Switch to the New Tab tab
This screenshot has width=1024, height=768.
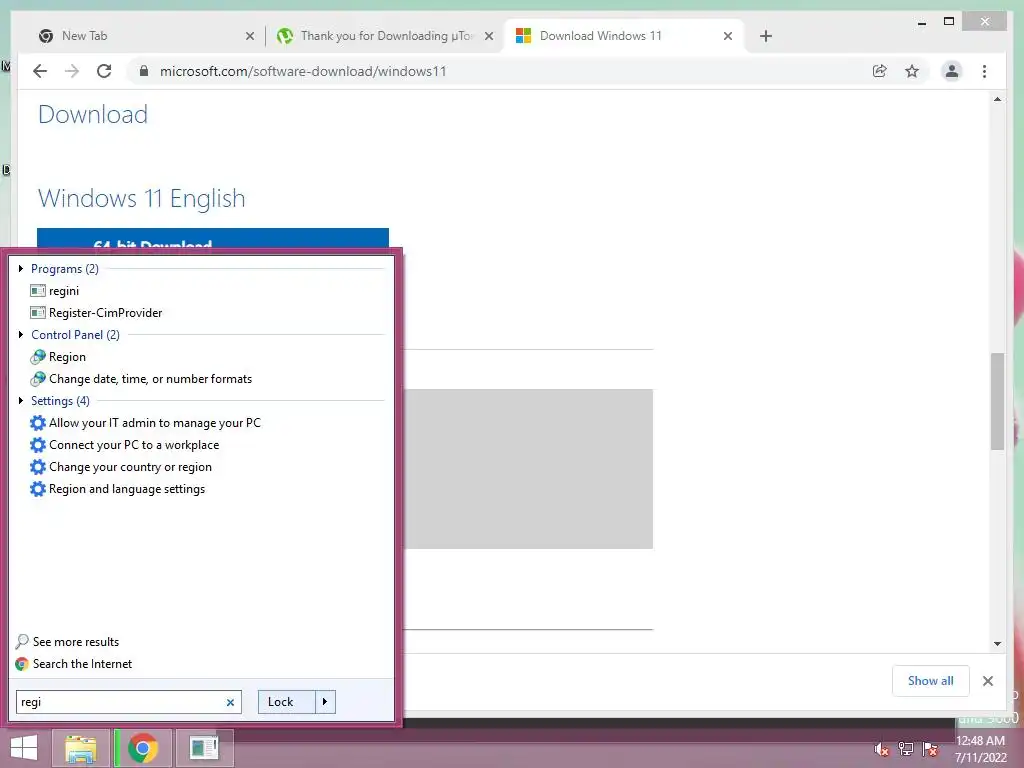tap(145, 36)
